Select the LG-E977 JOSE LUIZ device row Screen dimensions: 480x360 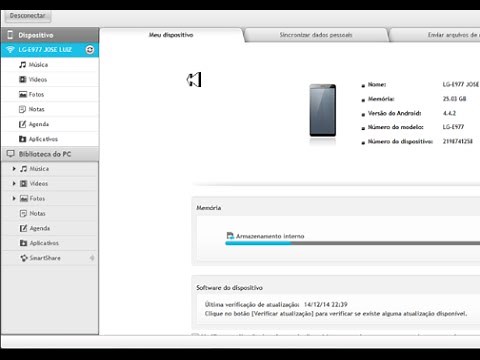click(x=50, y=50)
